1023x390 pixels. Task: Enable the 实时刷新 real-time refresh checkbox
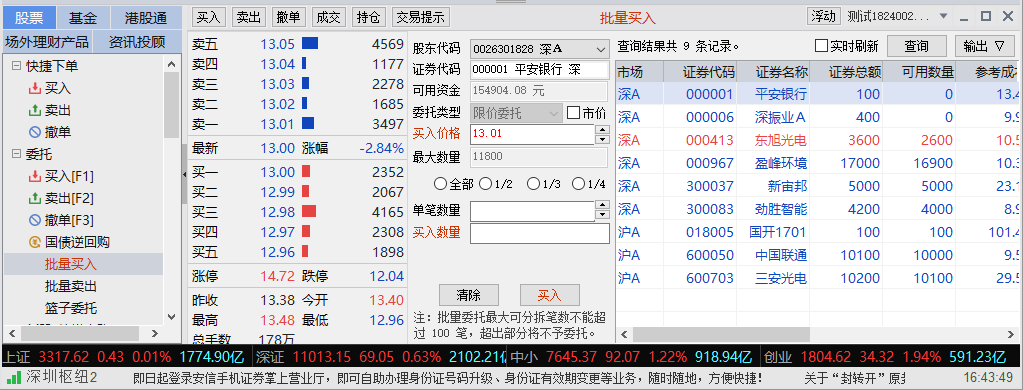tap(821, 46)
